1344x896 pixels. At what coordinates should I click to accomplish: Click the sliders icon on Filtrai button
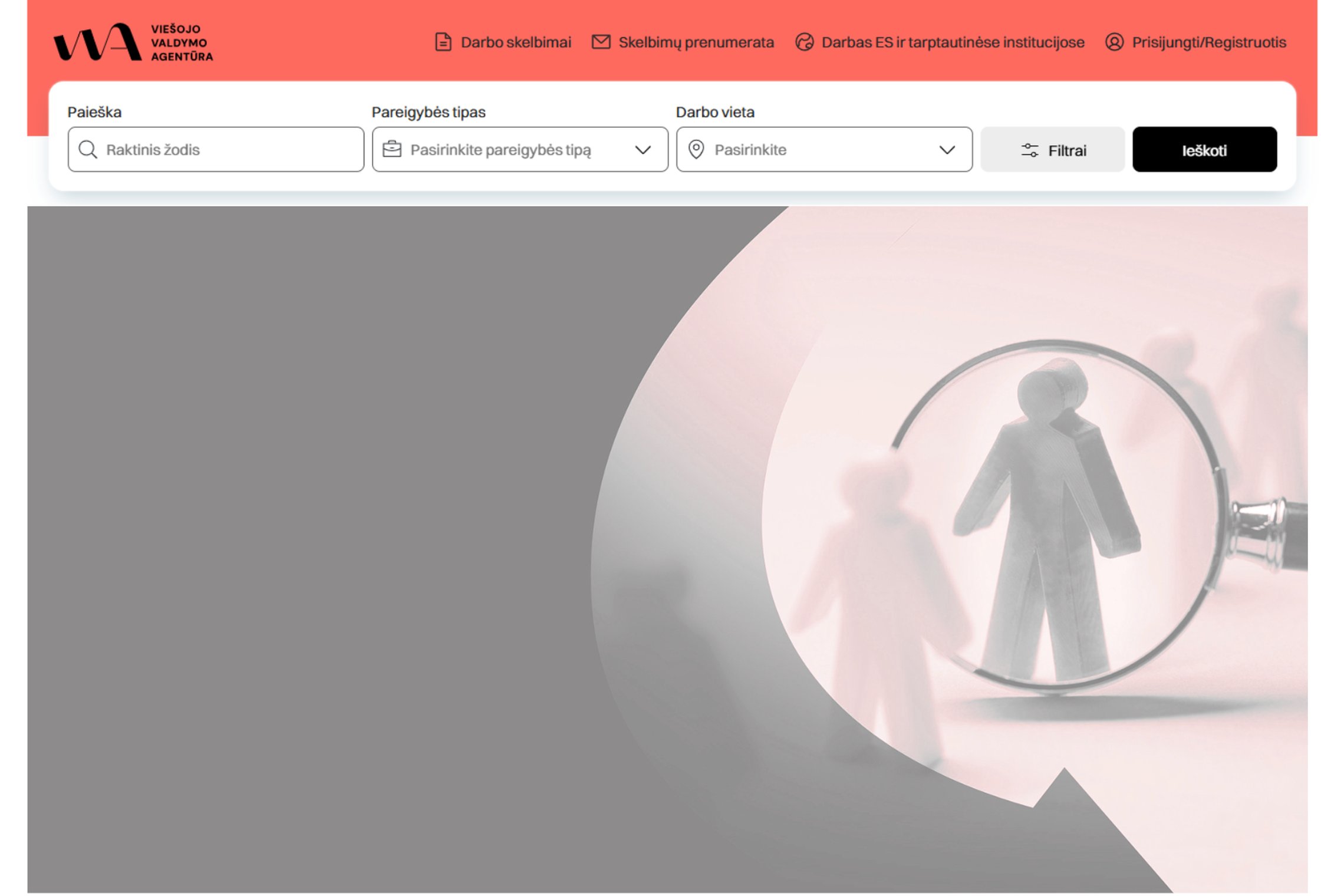coord(1030,150)
